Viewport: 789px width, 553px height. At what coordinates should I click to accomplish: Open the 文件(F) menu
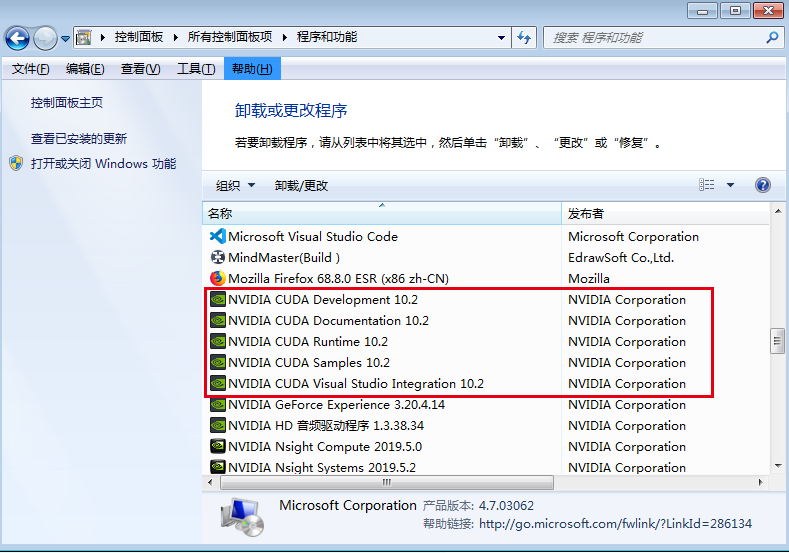(x=31, y=69)
